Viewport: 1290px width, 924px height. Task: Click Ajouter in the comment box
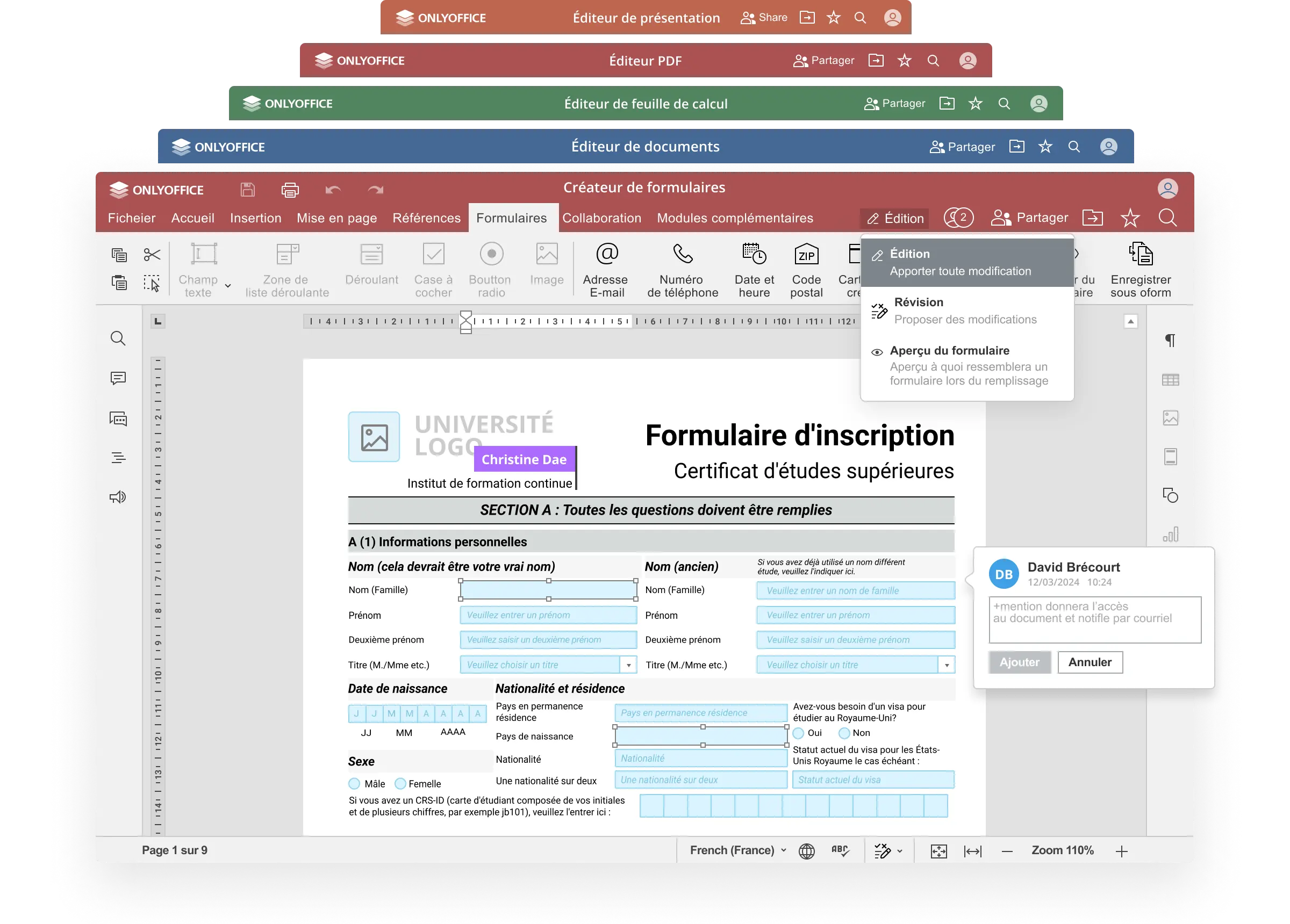point(1019,662)
